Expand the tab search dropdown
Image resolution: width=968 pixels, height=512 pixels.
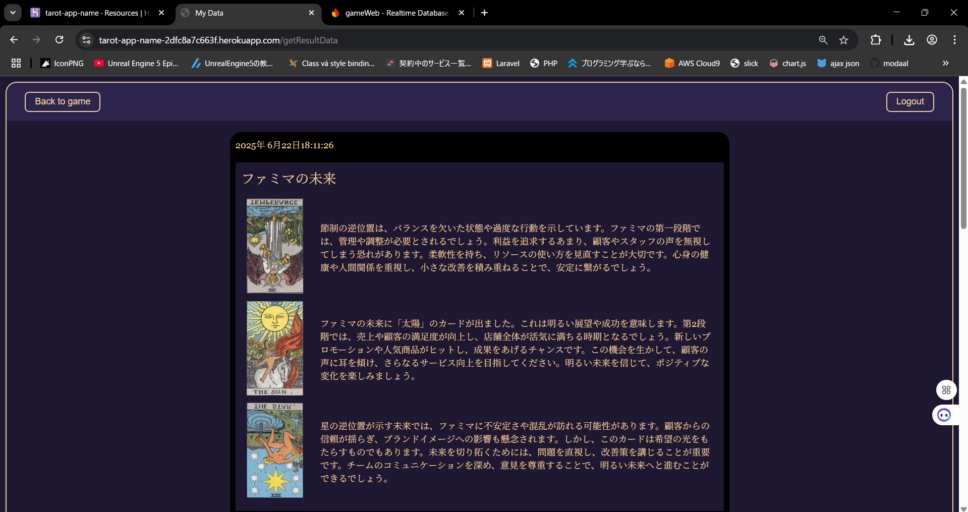pos(12,13)
